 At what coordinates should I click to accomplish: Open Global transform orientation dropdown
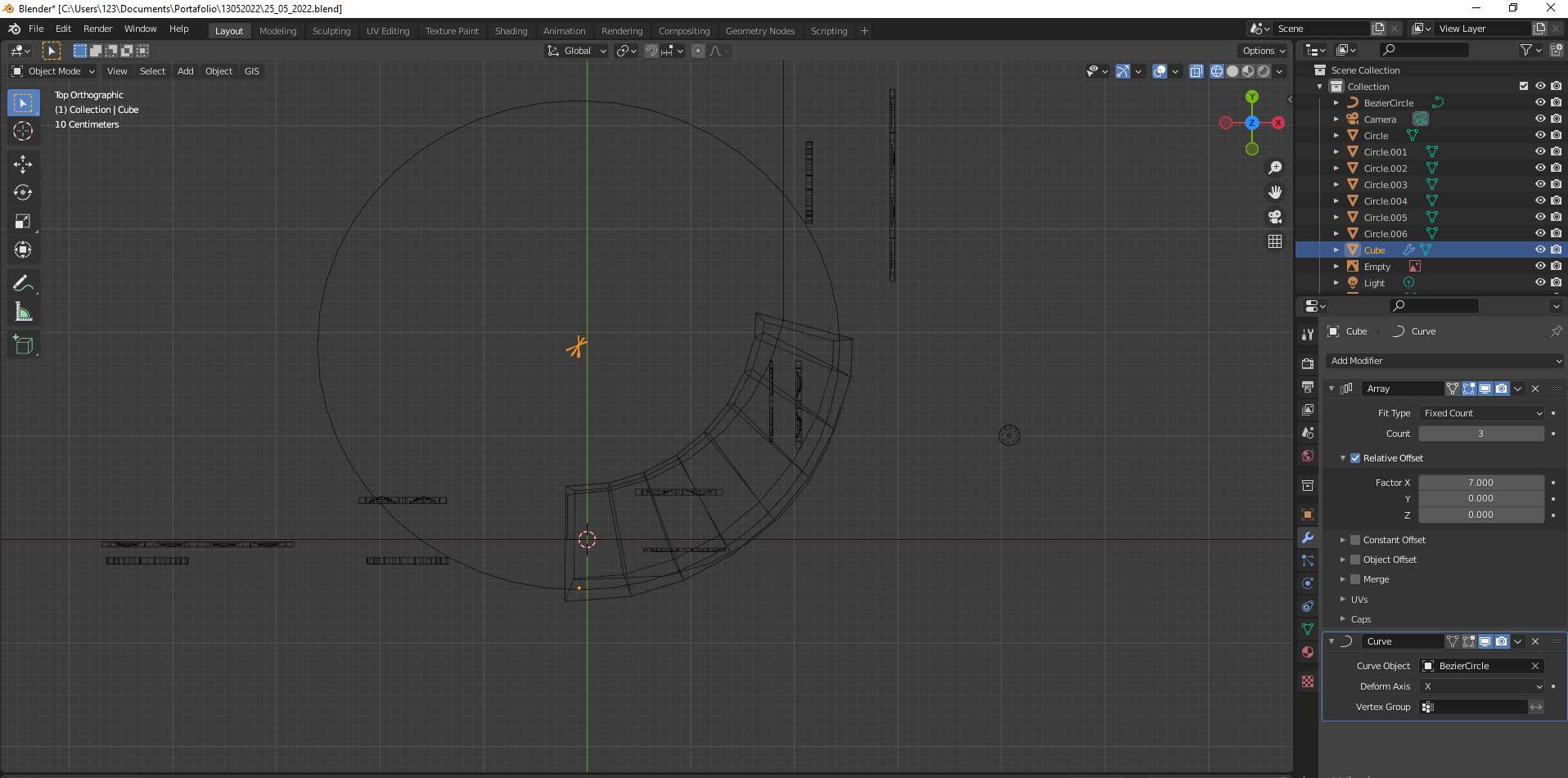577,51
